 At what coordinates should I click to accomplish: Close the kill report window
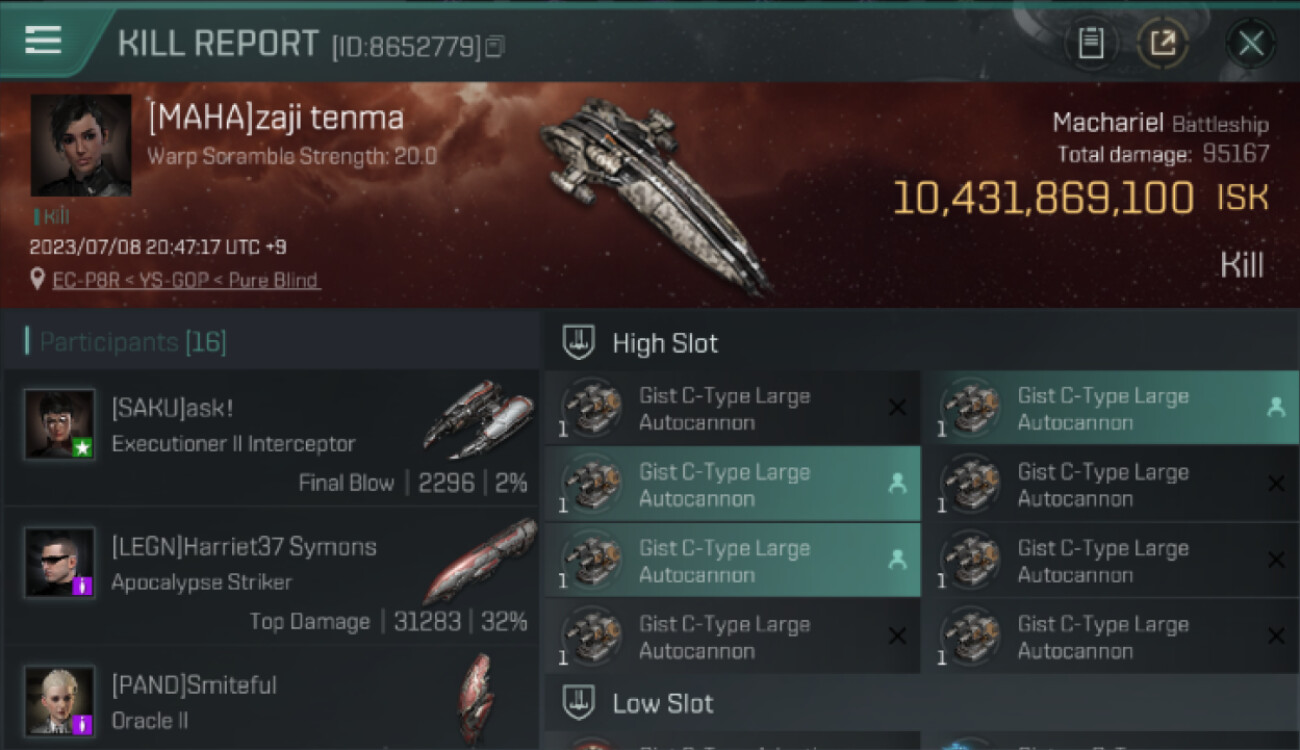point(1250,43)
